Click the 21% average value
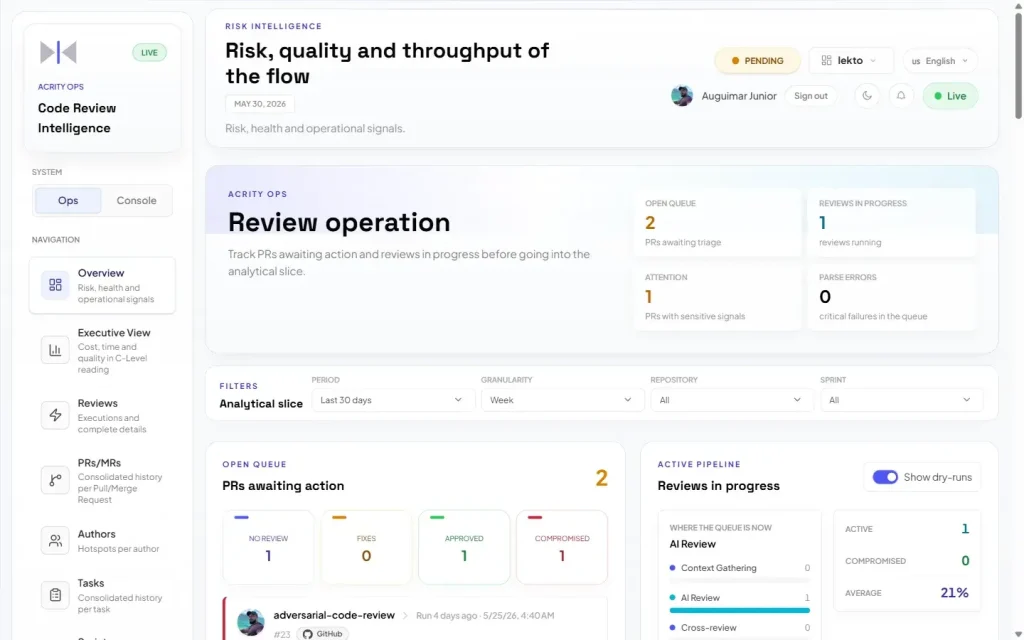 click(954, 593)
